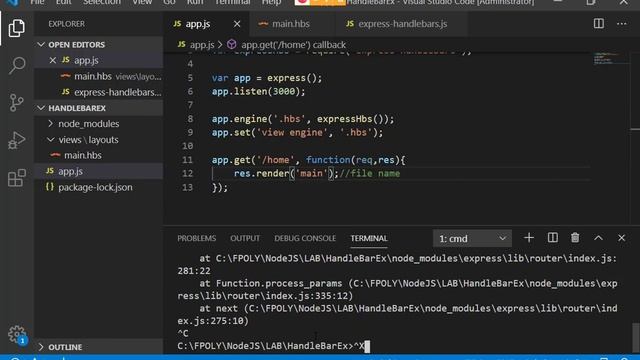Click the handlebars icon on main.hbs tab
640x360 pixels.
point(263,24)
